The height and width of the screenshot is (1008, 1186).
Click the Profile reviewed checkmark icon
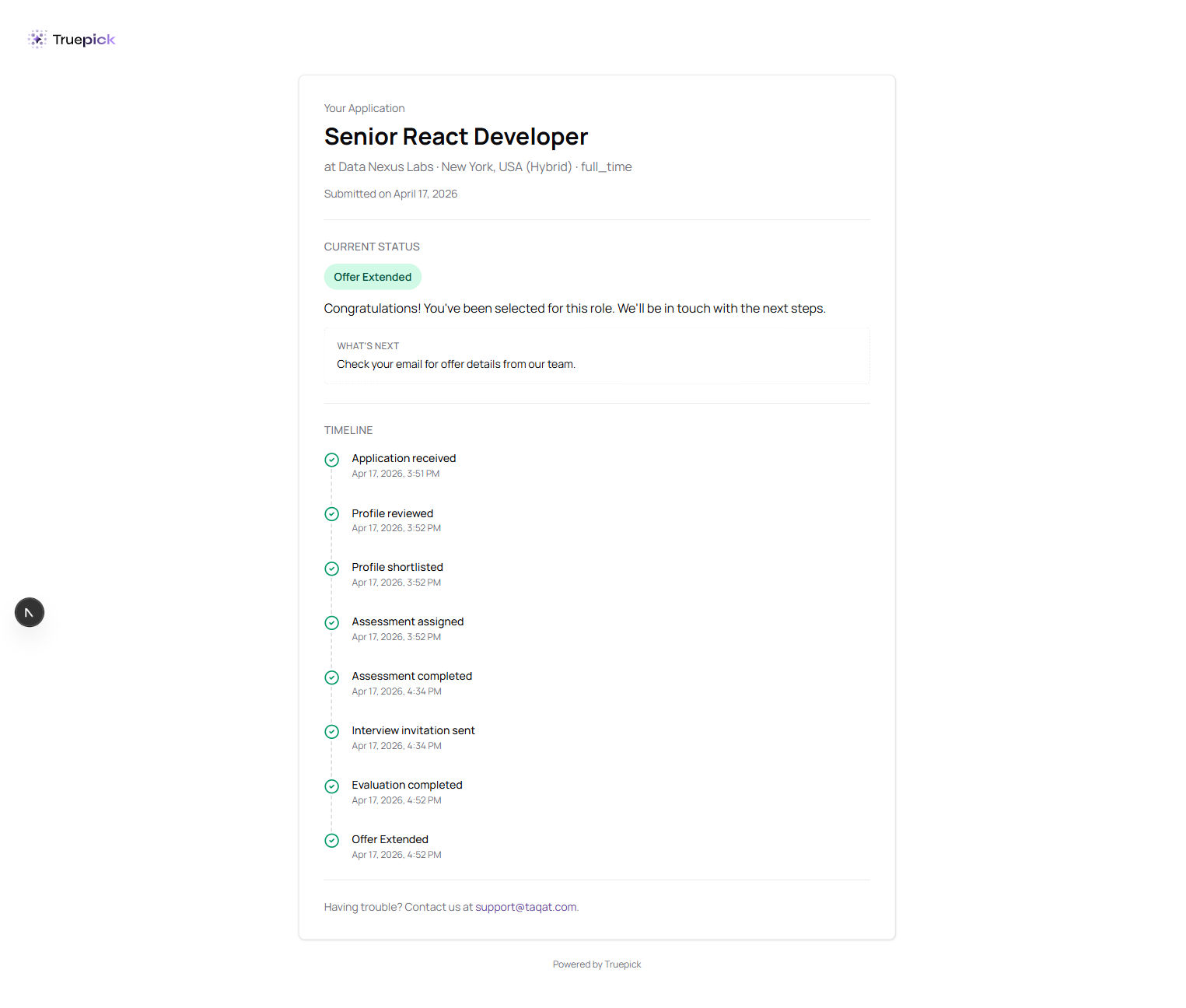click(332, 514)
